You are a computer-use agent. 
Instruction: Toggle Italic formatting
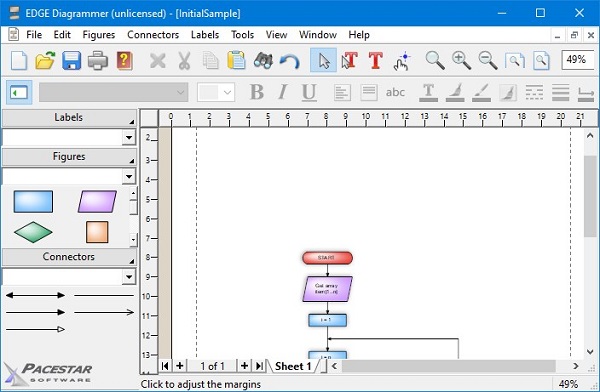[283, 92]
